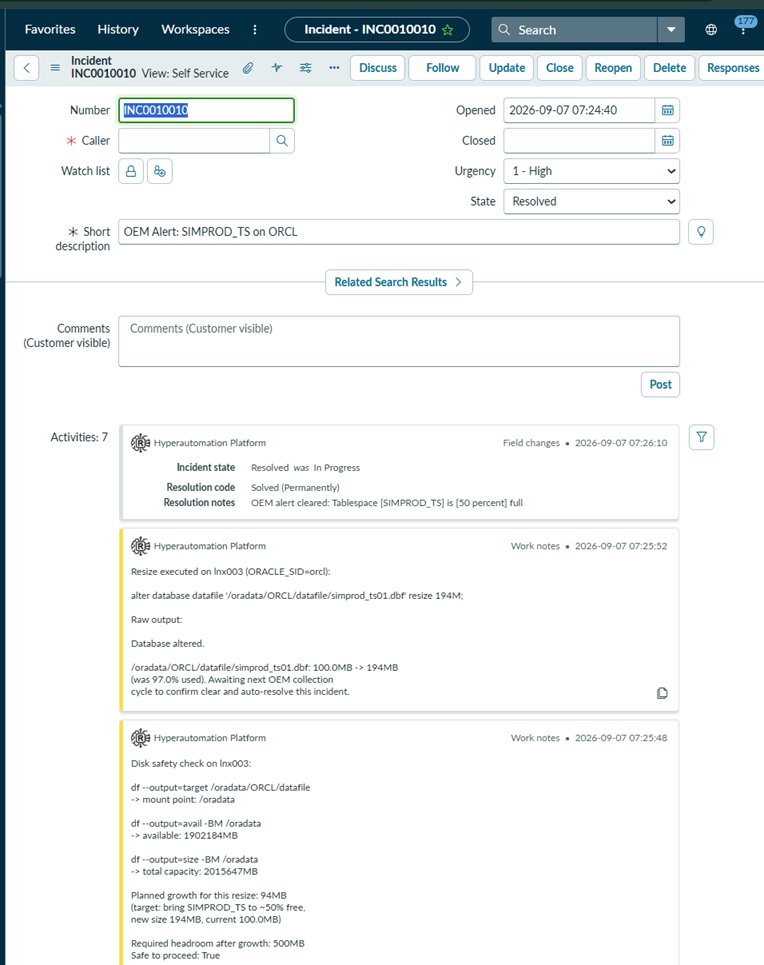
Task: Open the Favorites menu
Action: [50, 30]
